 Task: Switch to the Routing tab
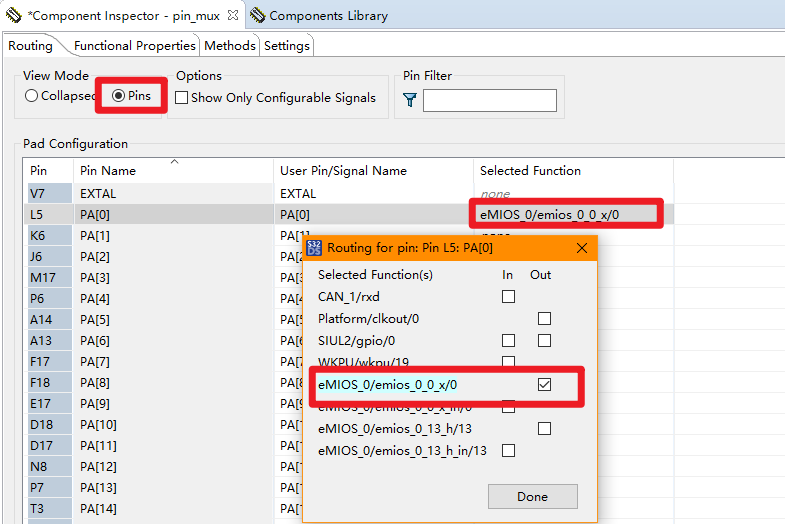tap(30, 46)
